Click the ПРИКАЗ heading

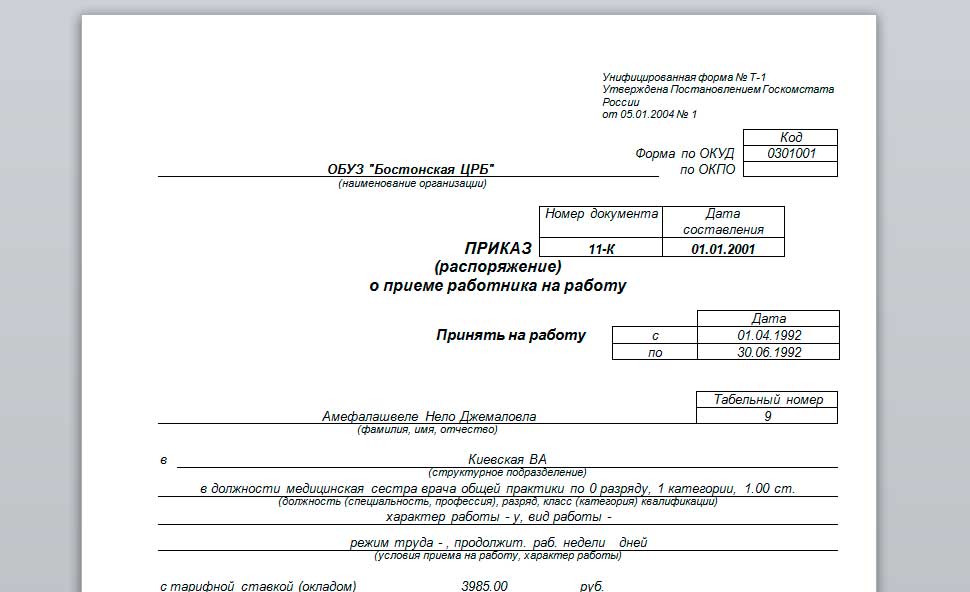pyautogui.click(x=498, y=248)
